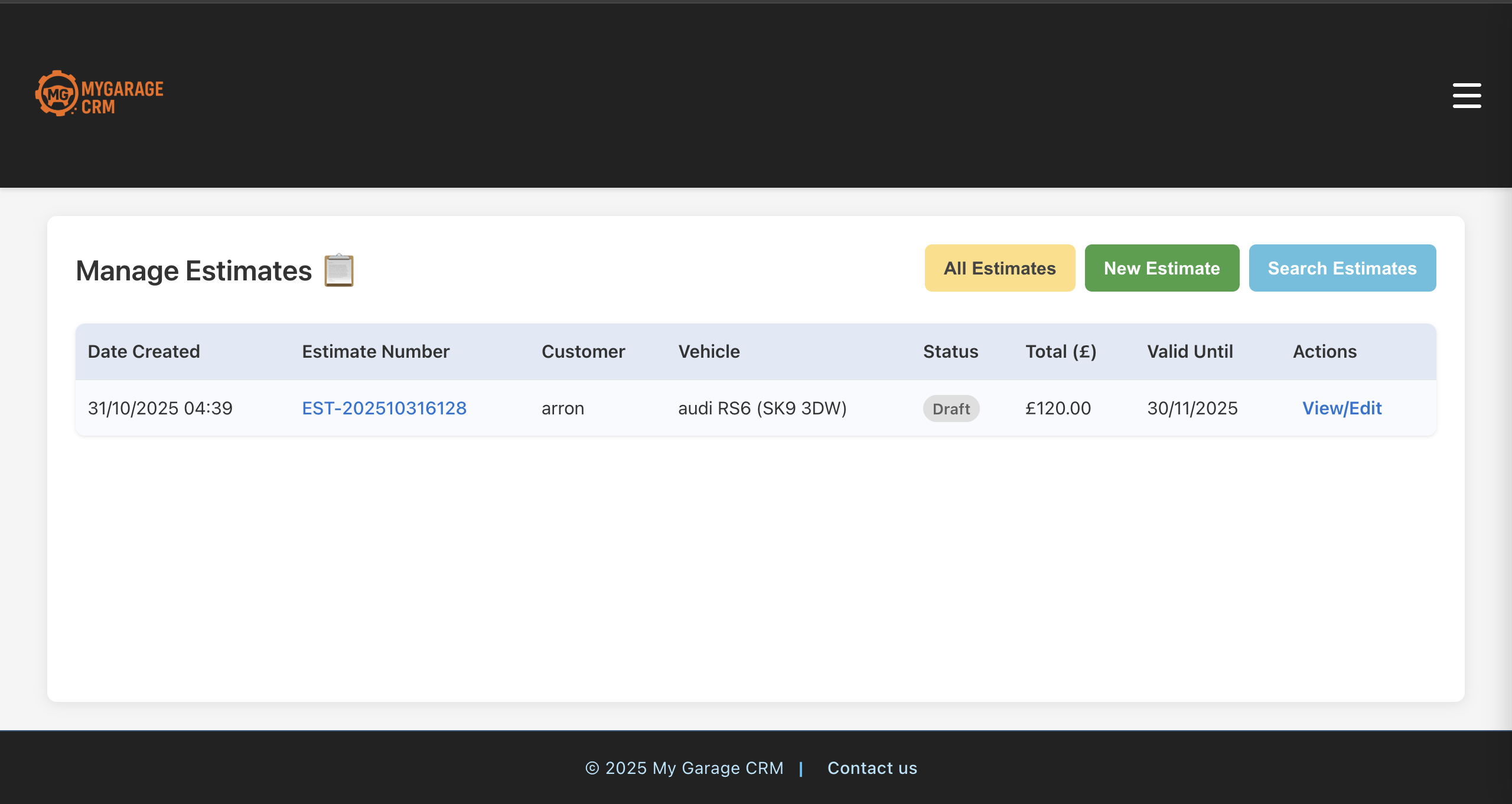Viewport: 1512px width, 804px height.
Task: Click the Vehicle column header
Action: coord(709,351)
